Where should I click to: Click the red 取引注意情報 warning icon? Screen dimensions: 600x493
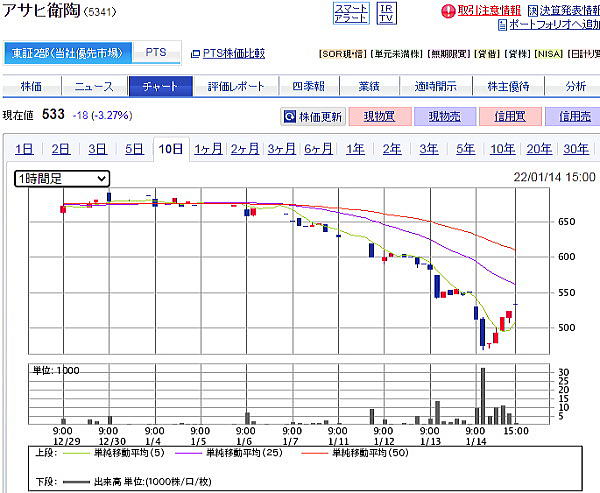(x=449, y=10)
